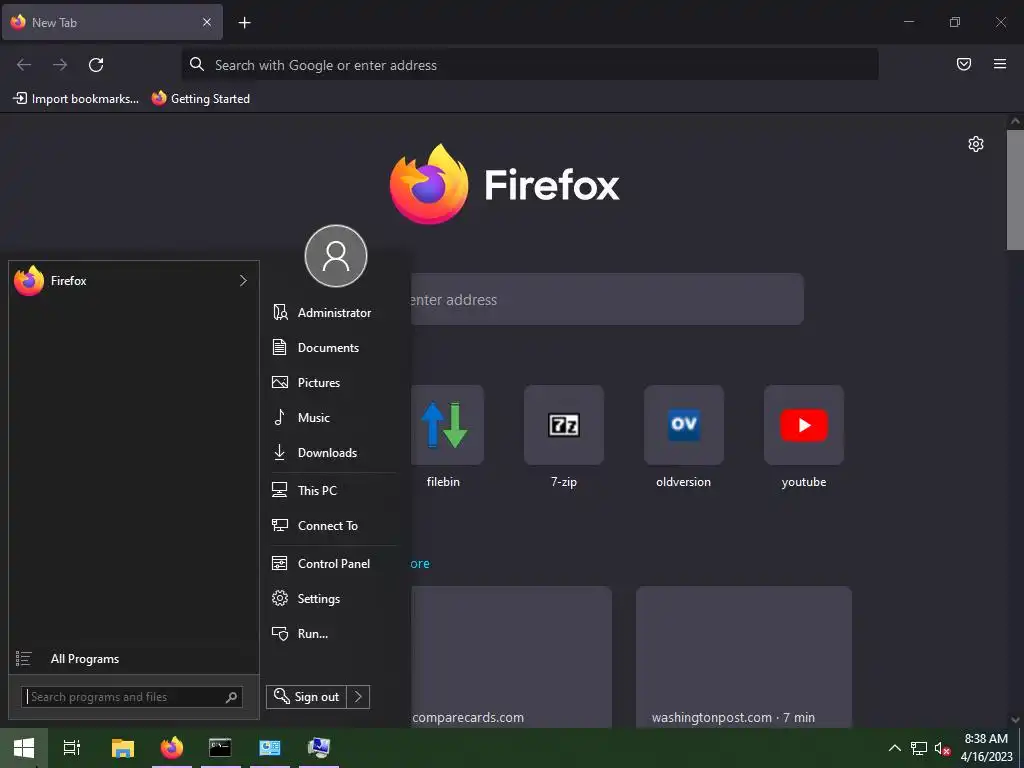The width and height of the screenshot is (1024, 768).
Task: Click the sixth taskbar computer icon
Action: point(319,748)
